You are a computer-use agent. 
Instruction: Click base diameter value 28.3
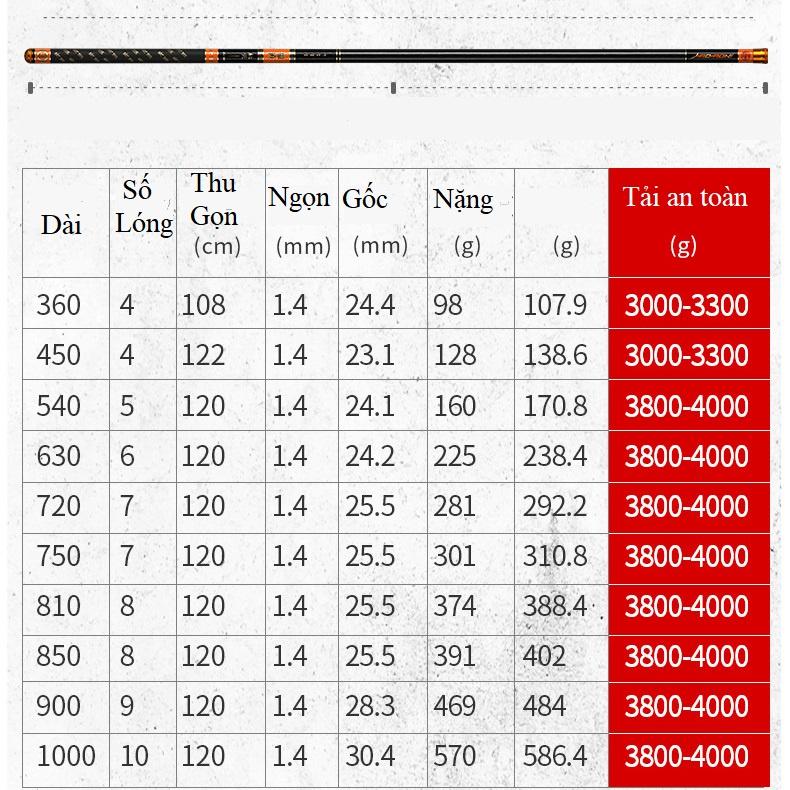(370, 706)
